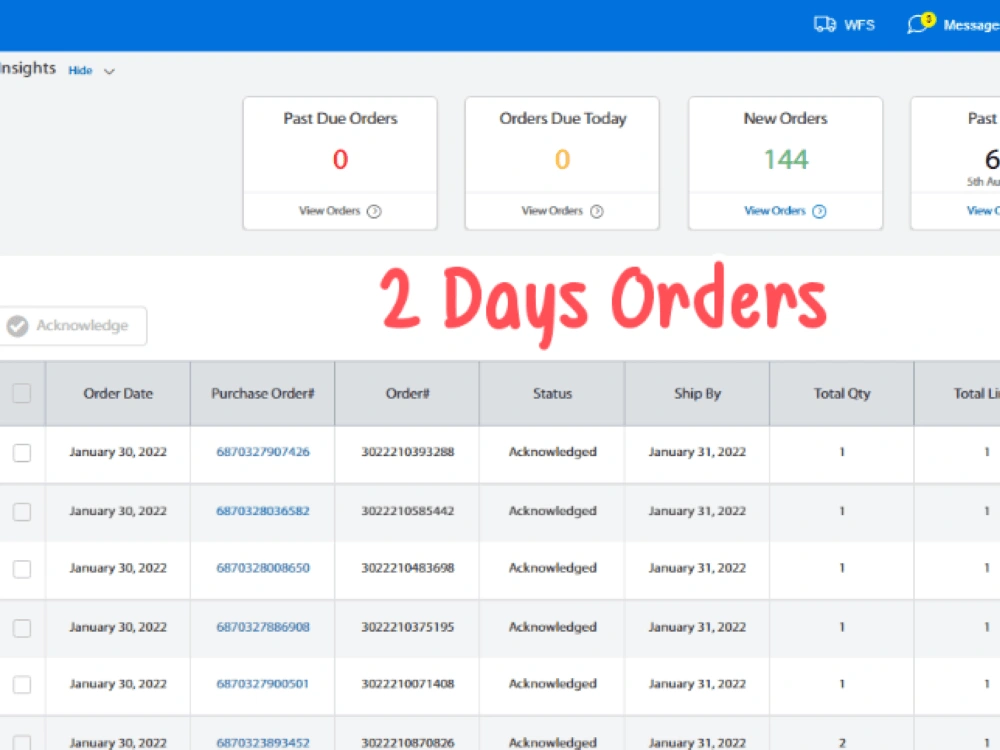Viewport: 1000px width, 750px height.
Task: Click Insights heading text
Action: [27, 68]
